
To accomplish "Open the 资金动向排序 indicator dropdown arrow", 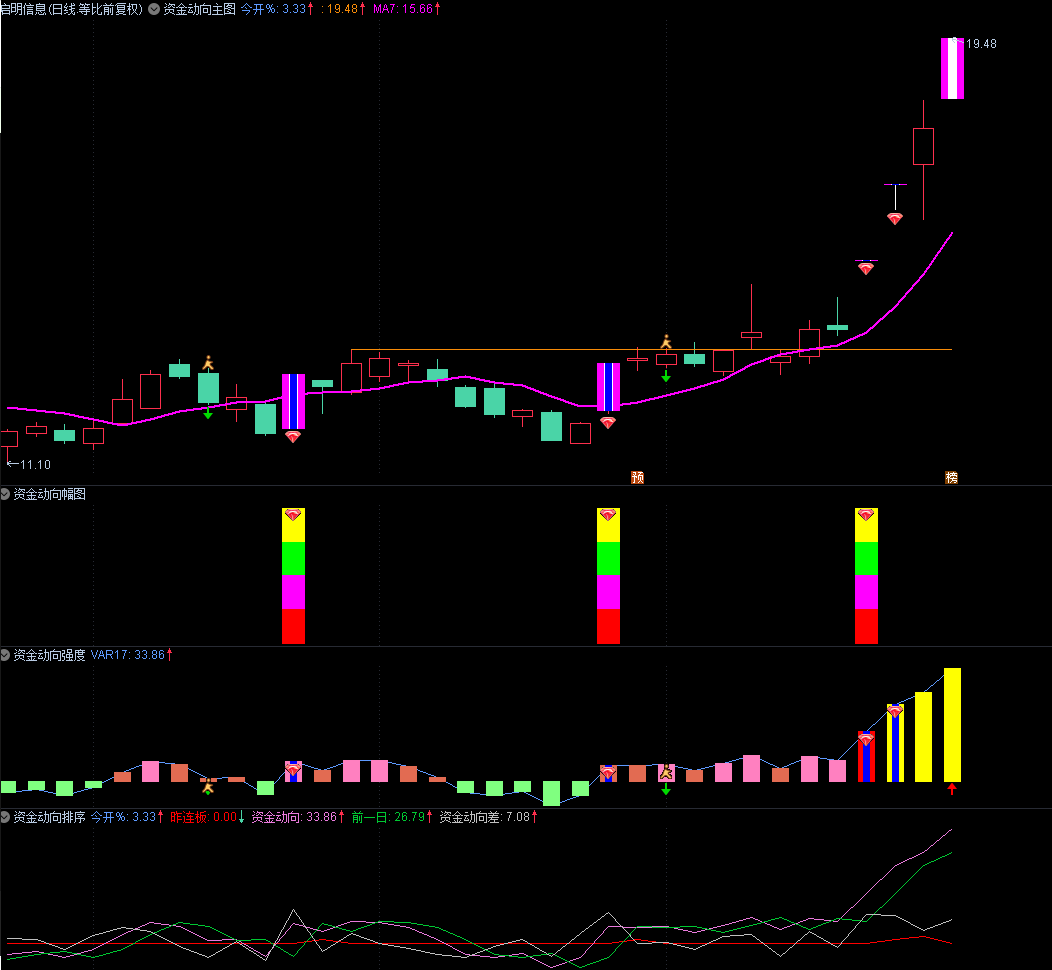I will click(6, 817).
